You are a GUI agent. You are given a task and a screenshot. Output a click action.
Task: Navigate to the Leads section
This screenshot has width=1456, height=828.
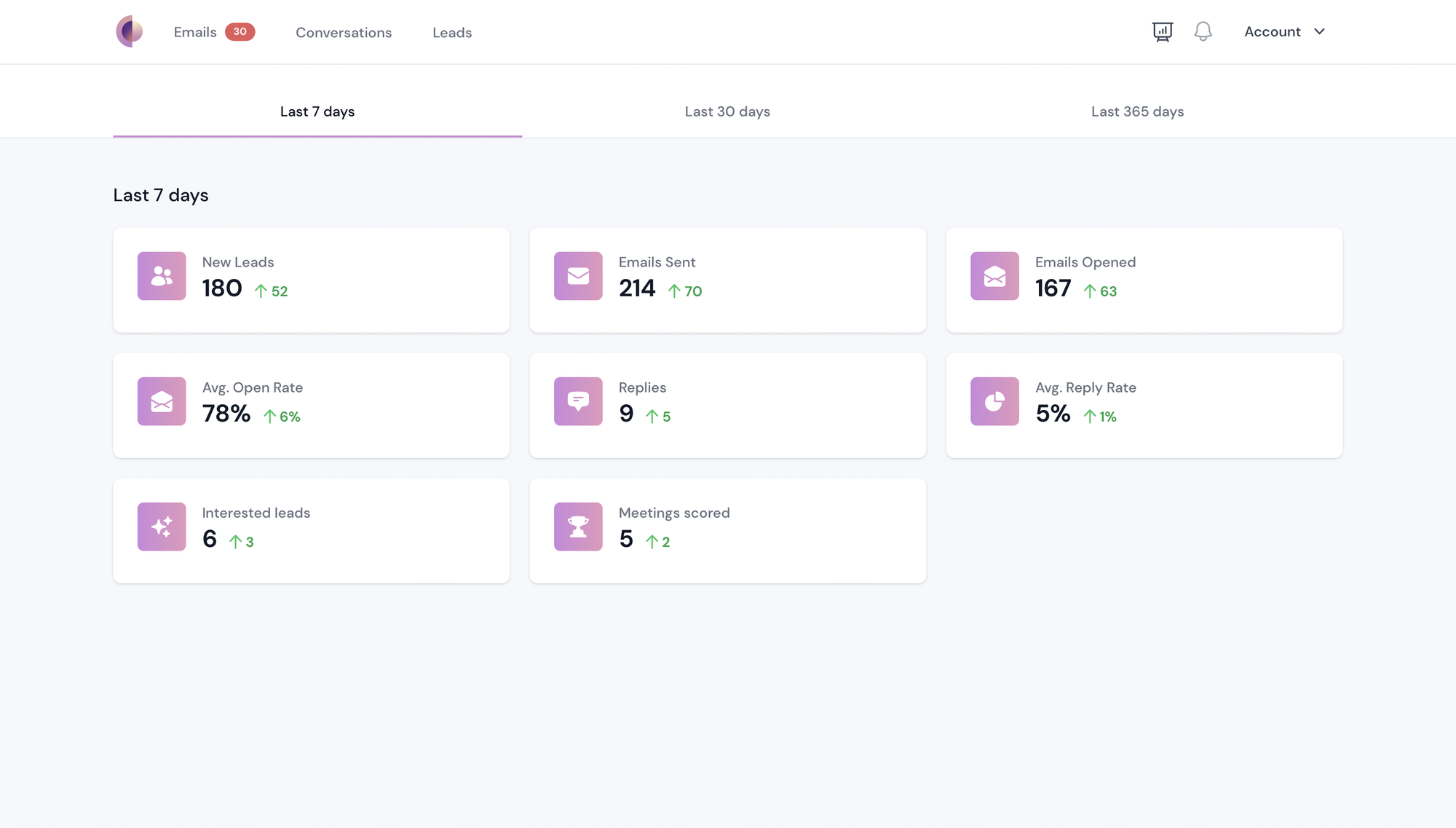click(451, 31)
